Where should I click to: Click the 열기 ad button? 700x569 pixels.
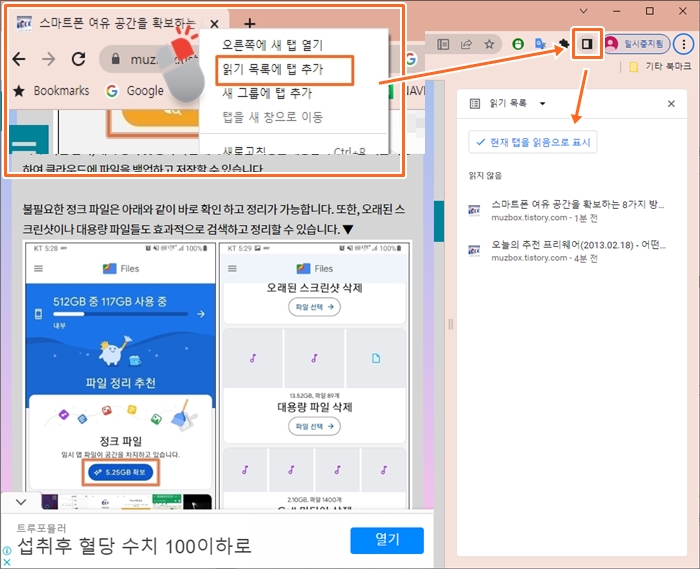click(387, 540)
